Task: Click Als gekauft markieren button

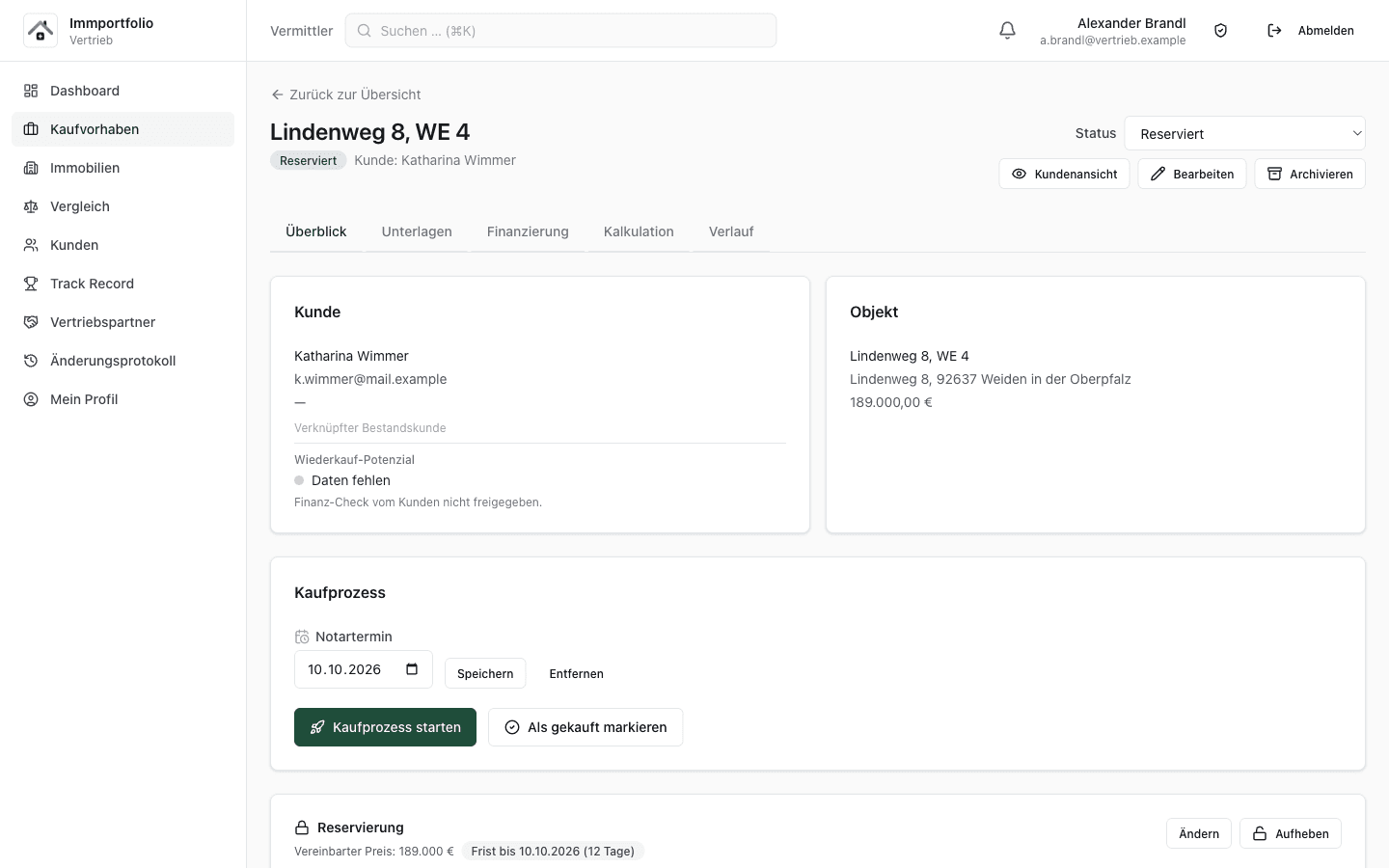Action: 586,727
